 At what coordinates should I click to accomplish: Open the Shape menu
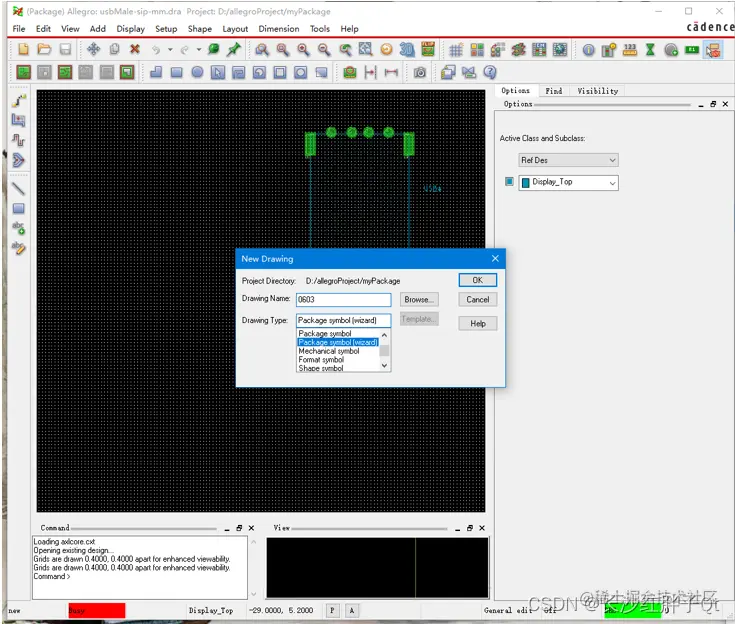(x=200, y=29)
